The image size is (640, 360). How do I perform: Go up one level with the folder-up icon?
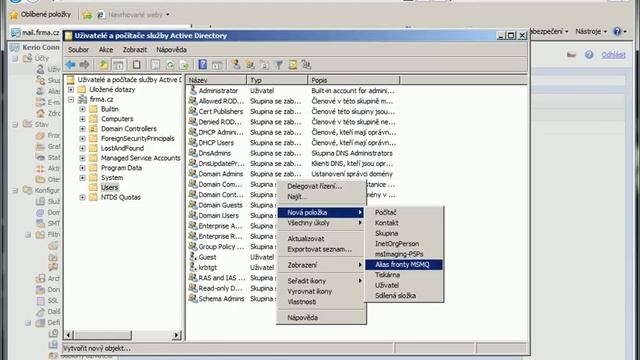104,64
